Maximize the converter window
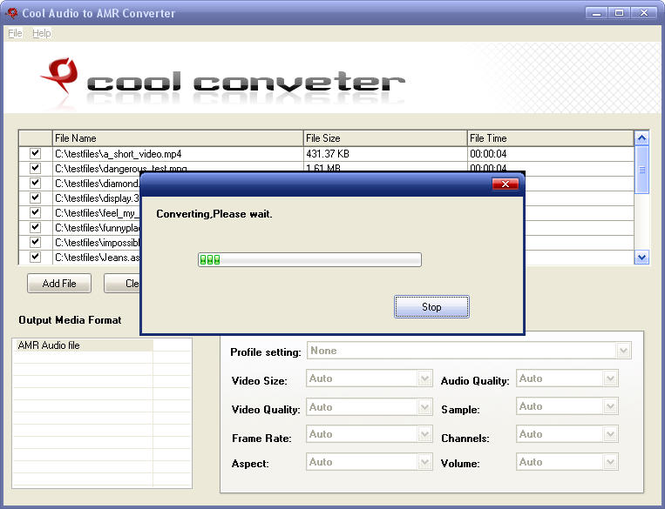The image size is (665, 509). 619,13
